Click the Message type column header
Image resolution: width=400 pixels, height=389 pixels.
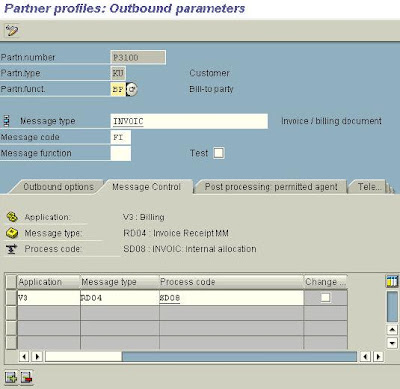click(120, 282)
